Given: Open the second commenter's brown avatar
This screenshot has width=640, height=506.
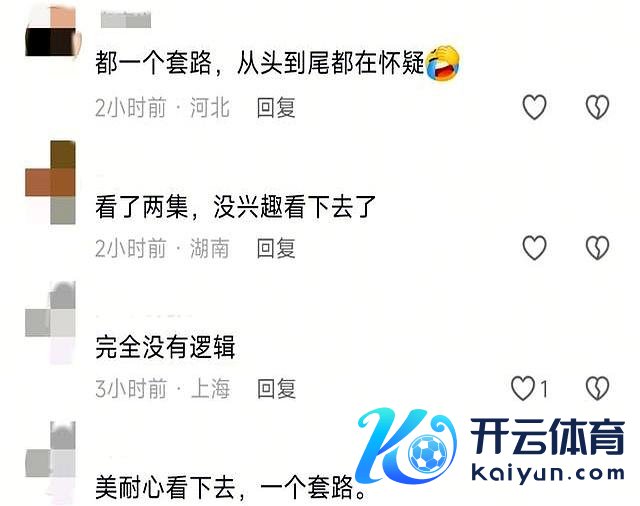Looking at the screenshot, I should pos(51,182).
